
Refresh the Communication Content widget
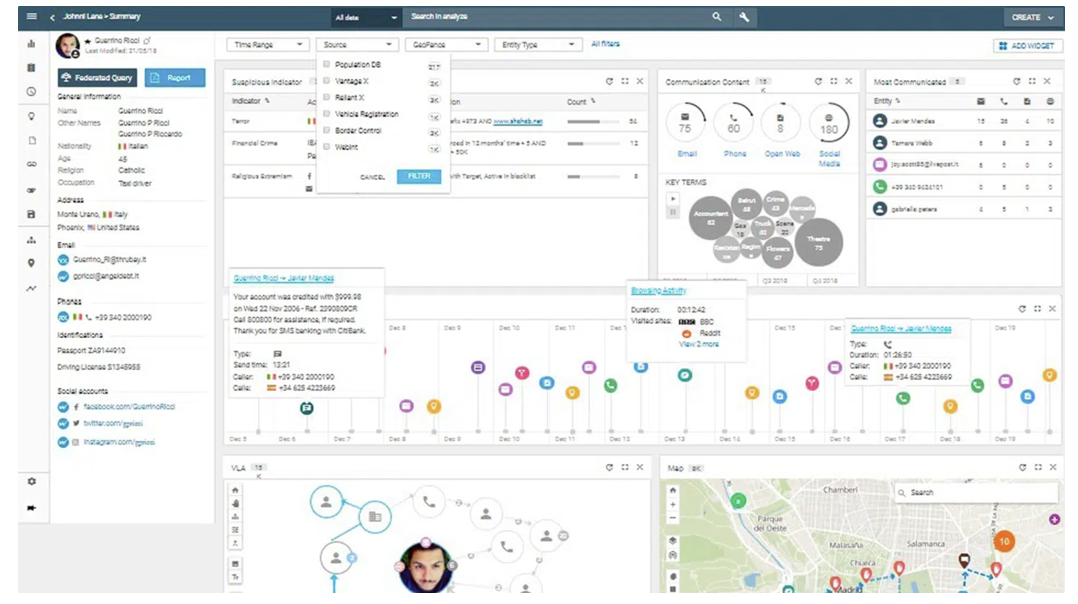[x=818, y=81]
